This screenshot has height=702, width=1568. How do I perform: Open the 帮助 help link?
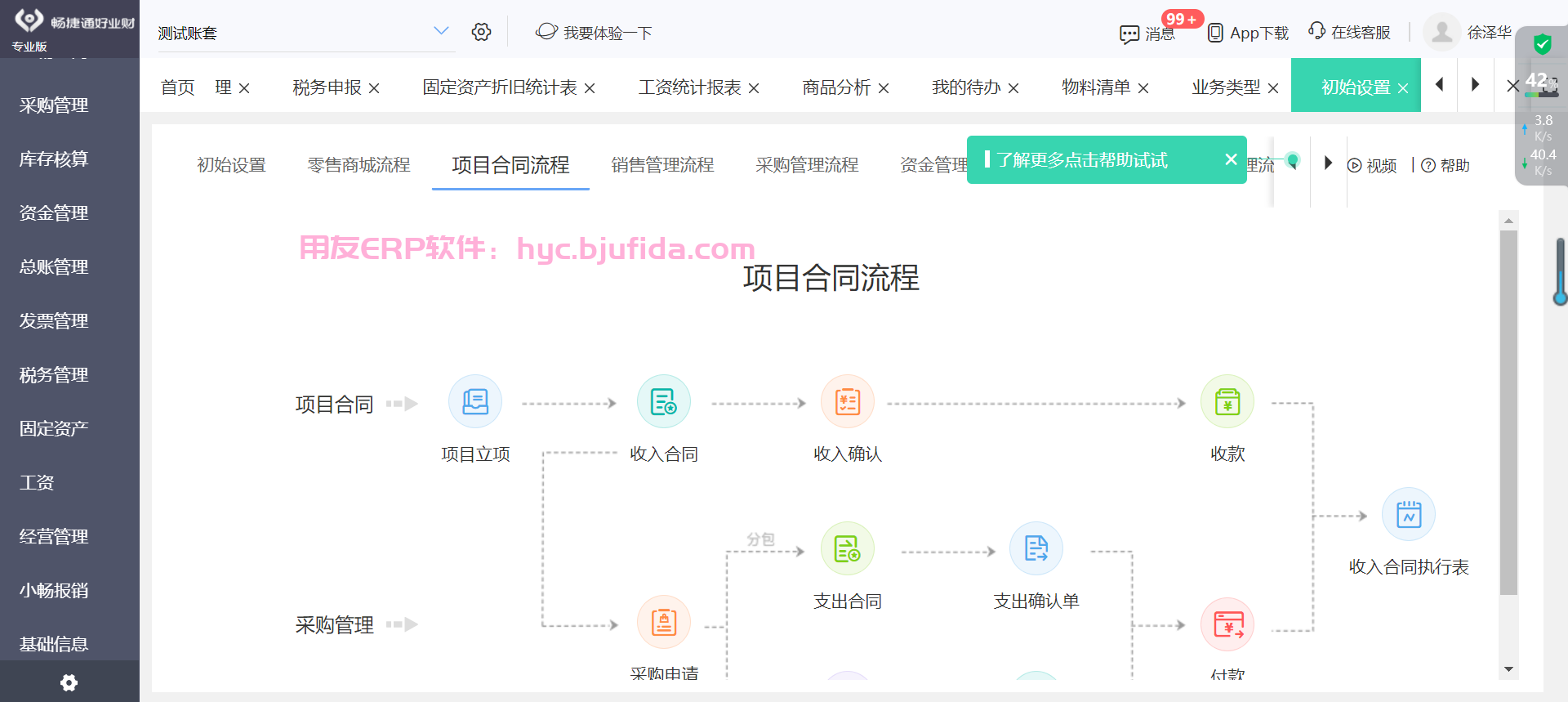click(x=1445, y=165)
